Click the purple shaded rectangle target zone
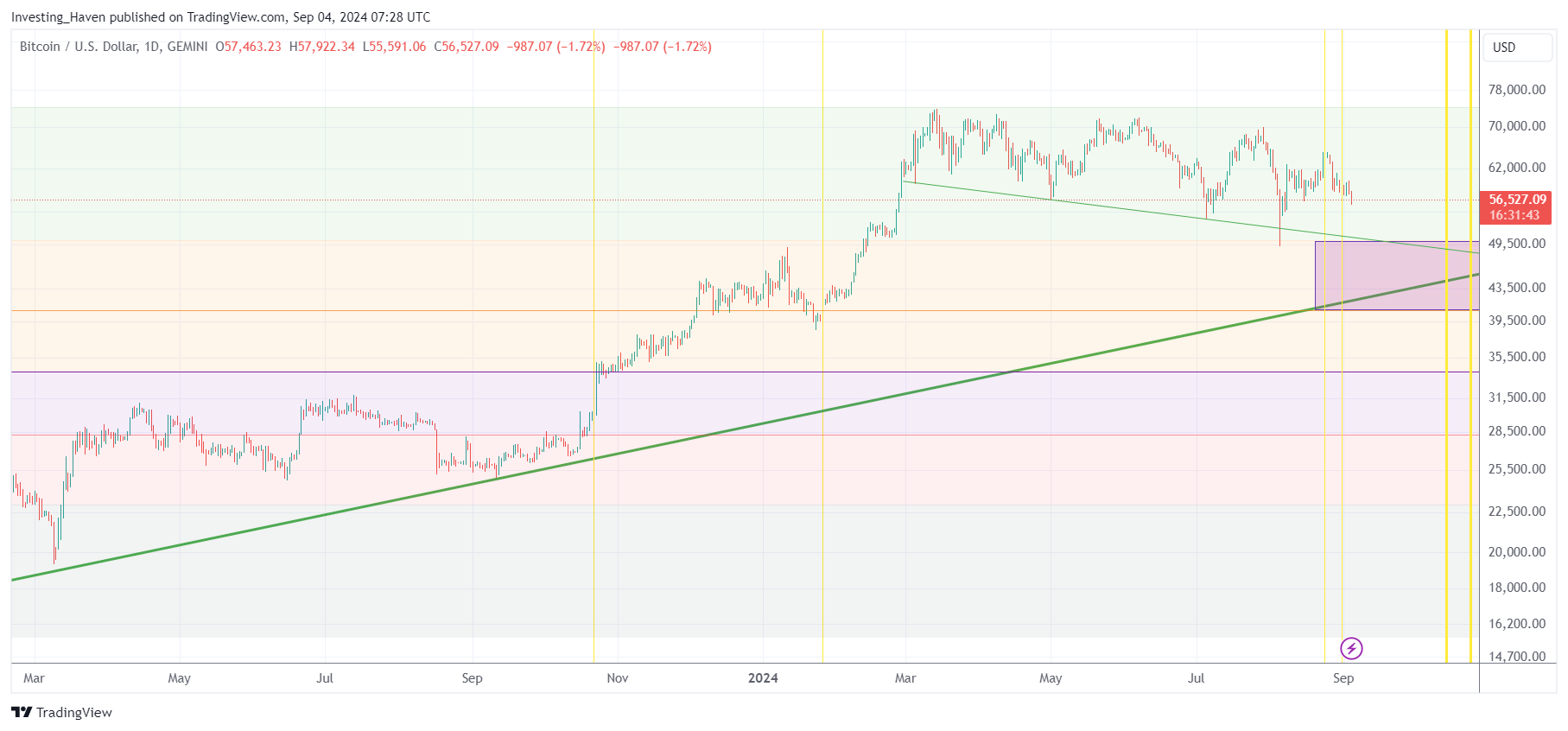This screenshot has height=731, width=1568. pyautogui.click(x=1396, y=276)
